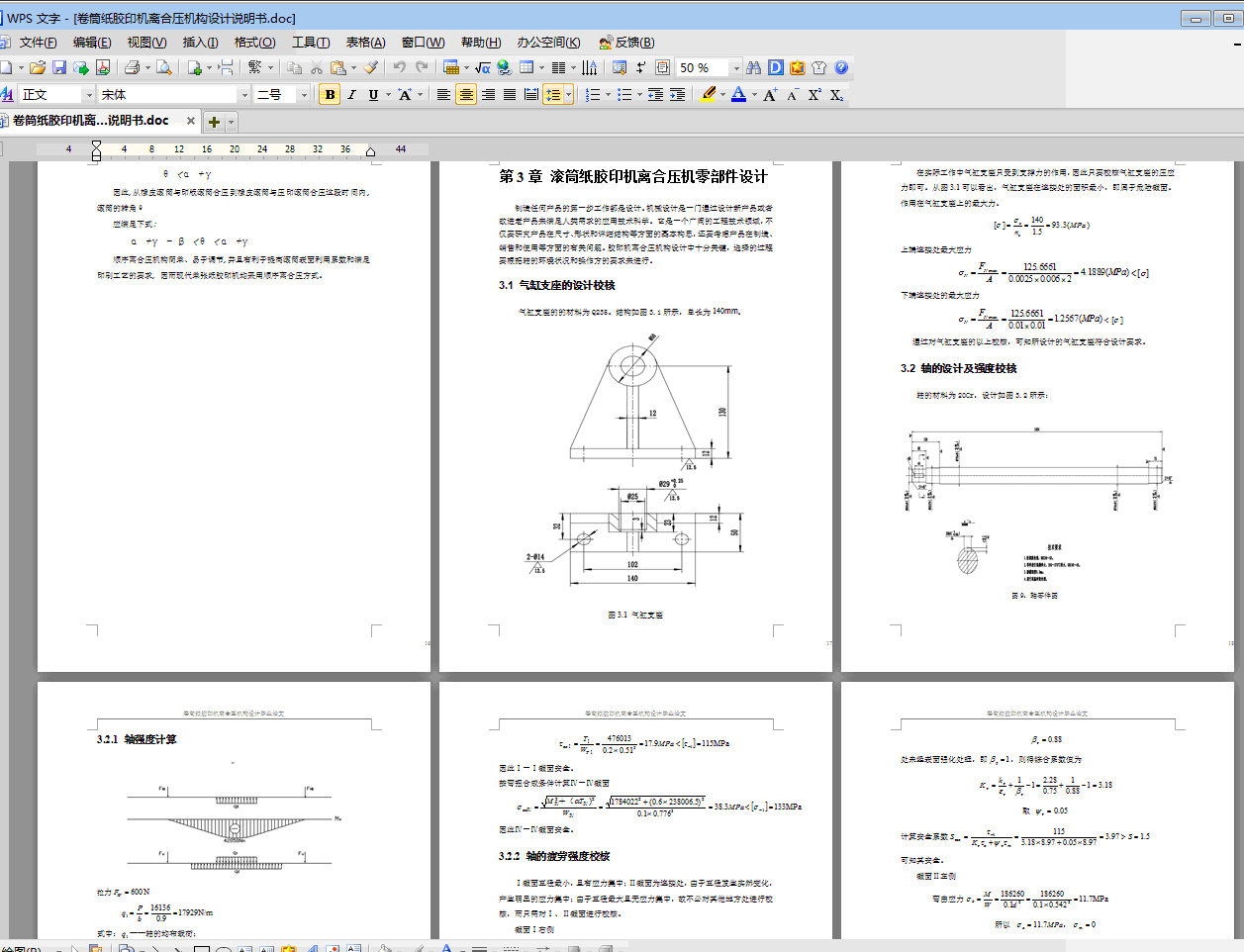Screen dimensions: 1244x952
Task: Apply the yellow highlight color
Action: 709,95
